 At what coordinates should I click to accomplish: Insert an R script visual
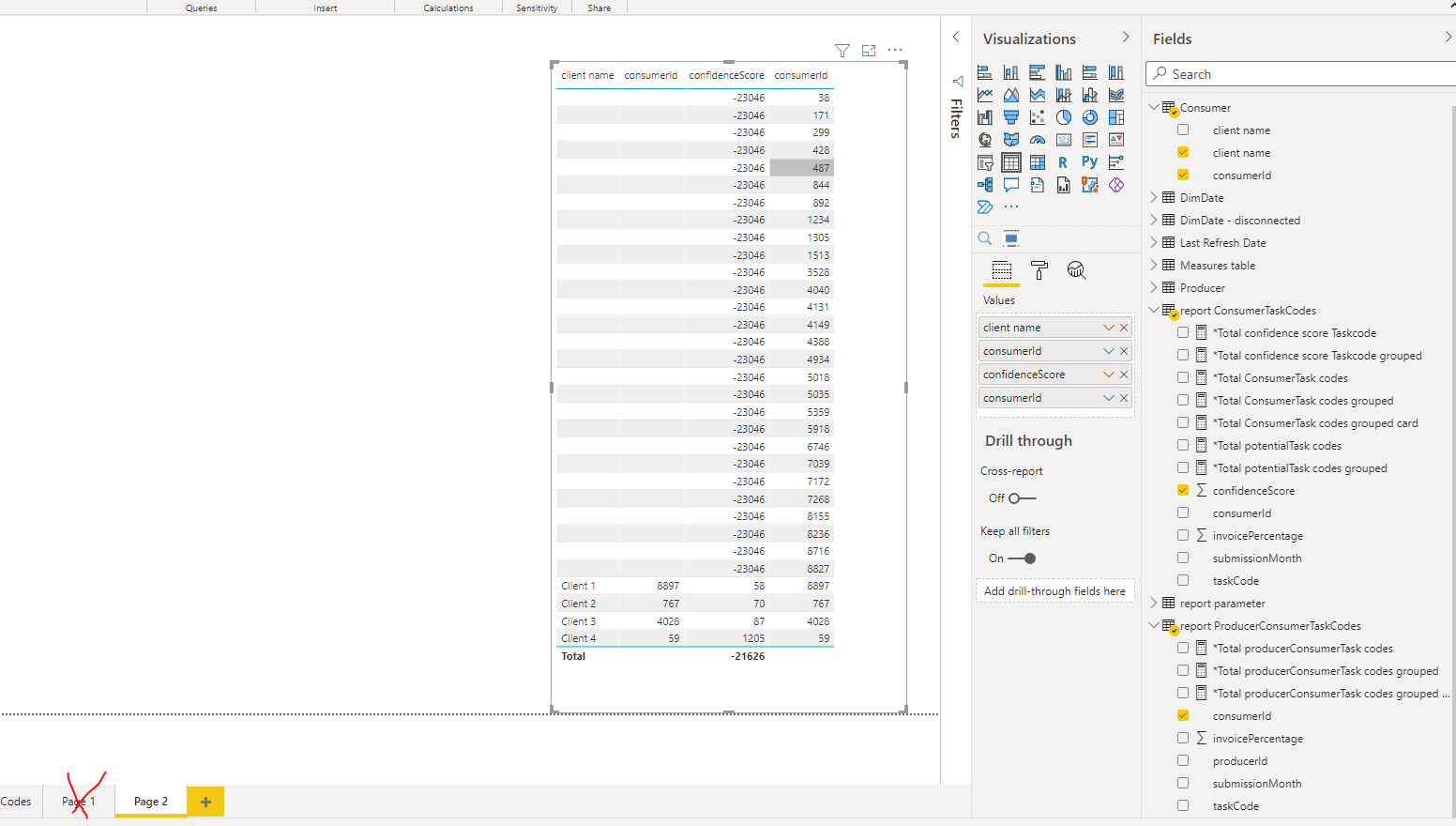pyautogui.click(x=1063, y=162)
